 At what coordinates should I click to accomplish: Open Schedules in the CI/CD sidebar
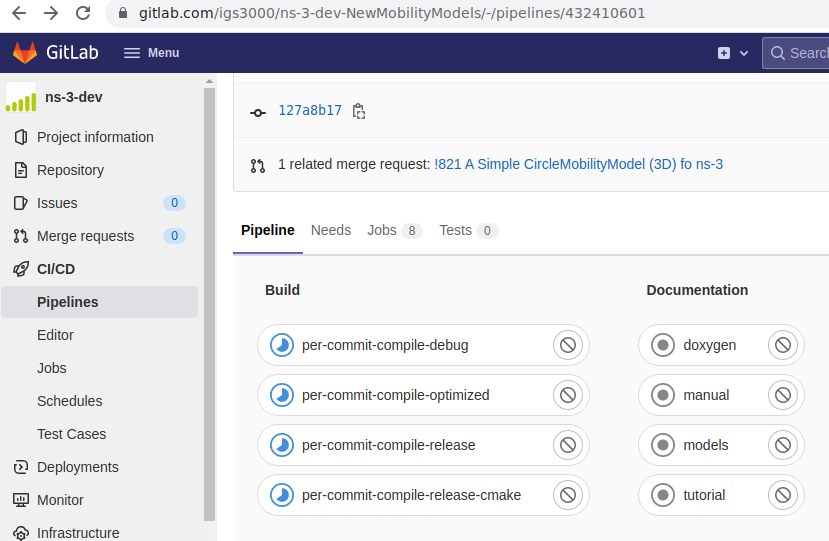point(70,401)
